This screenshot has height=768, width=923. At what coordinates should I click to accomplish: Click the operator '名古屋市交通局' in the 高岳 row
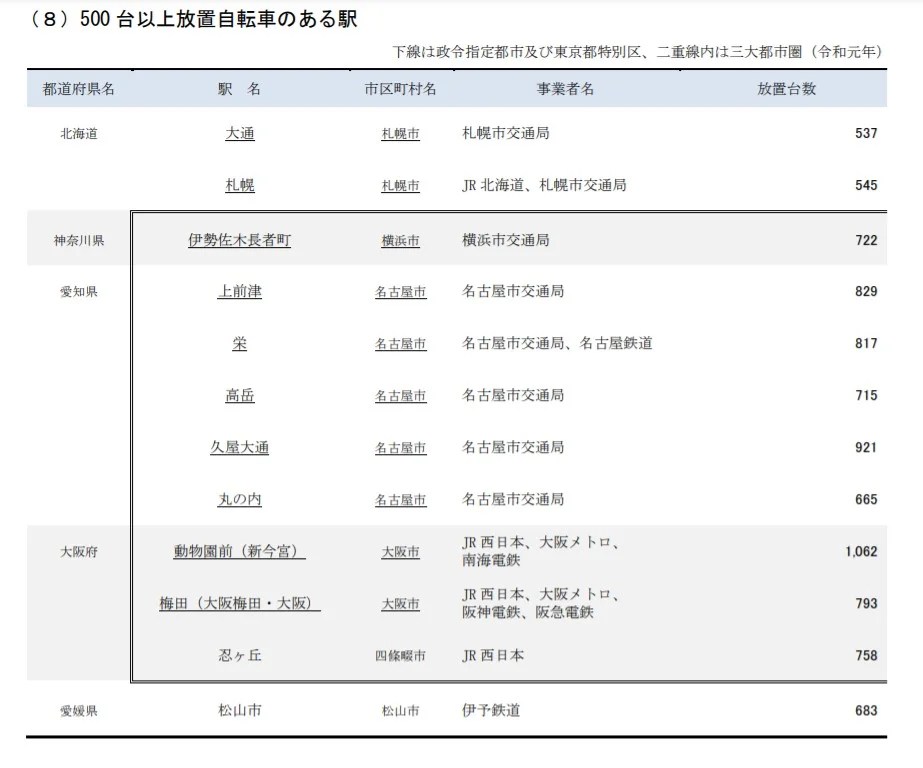tap(513, 395)
